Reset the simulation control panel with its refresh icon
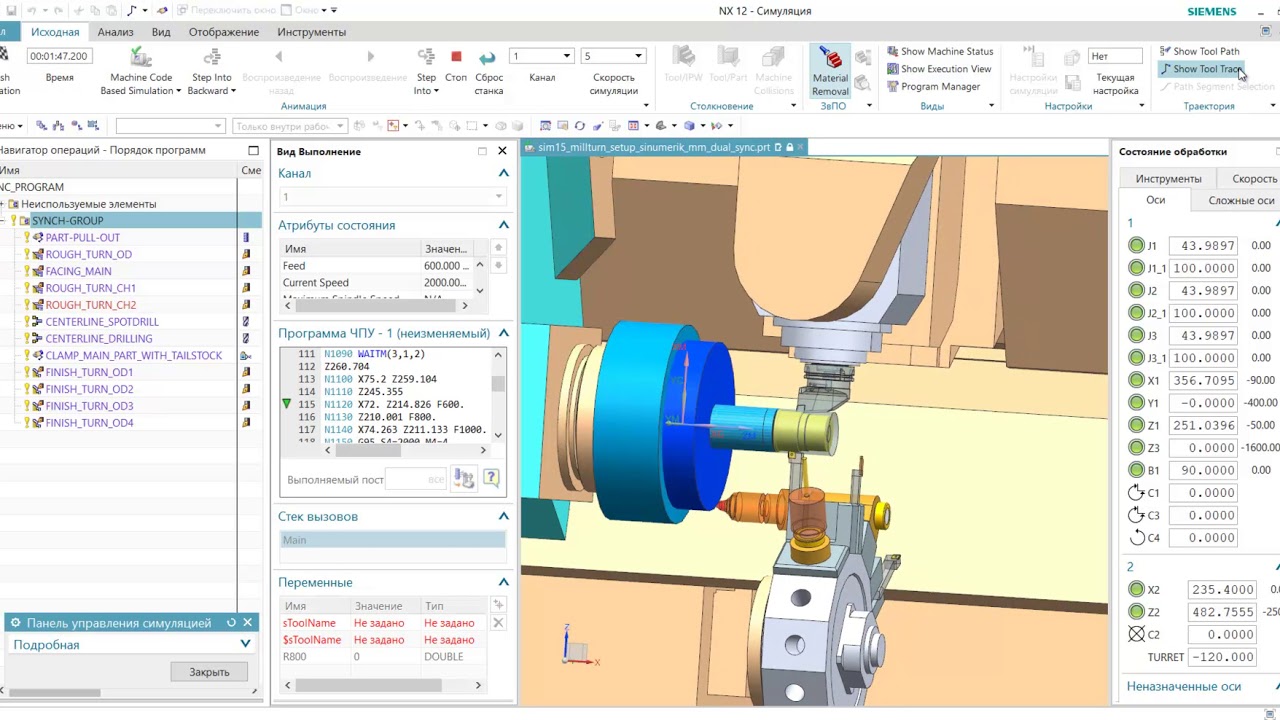This screenshot has width=1280, height=720. tap(231, 623)
